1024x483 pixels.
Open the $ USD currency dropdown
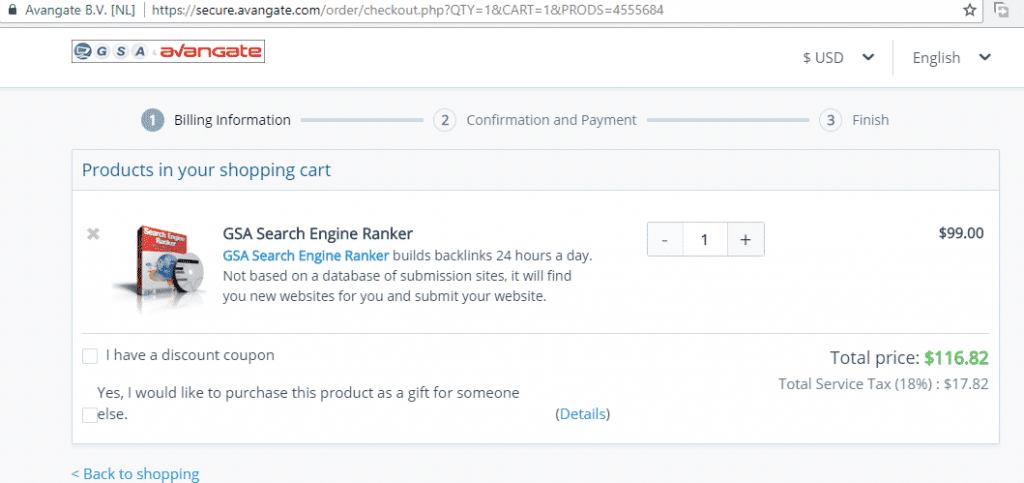click(x=839, y=57)
